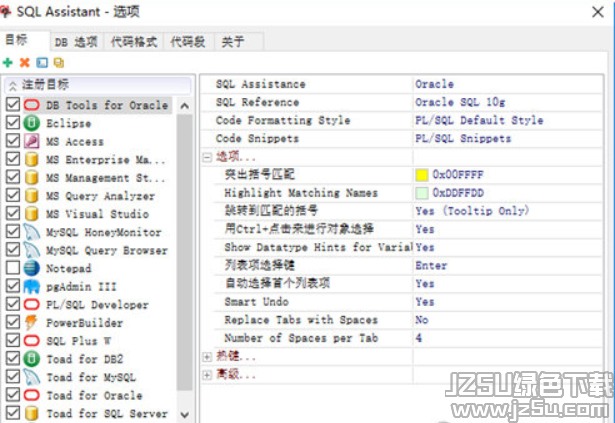Select the PL/SQL Developer row label
615x423 pixels.
click(x=97, y=304)
